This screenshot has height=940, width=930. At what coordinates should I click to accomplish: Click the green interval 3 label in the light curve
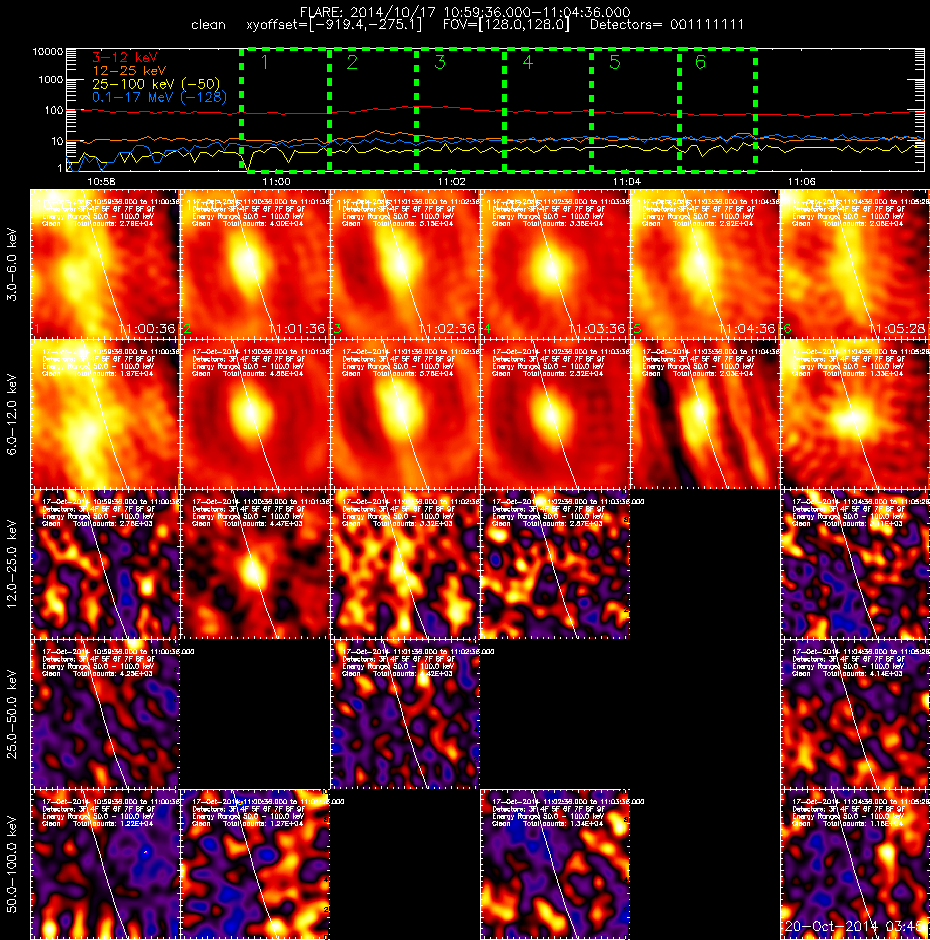(x=440, y=62)
